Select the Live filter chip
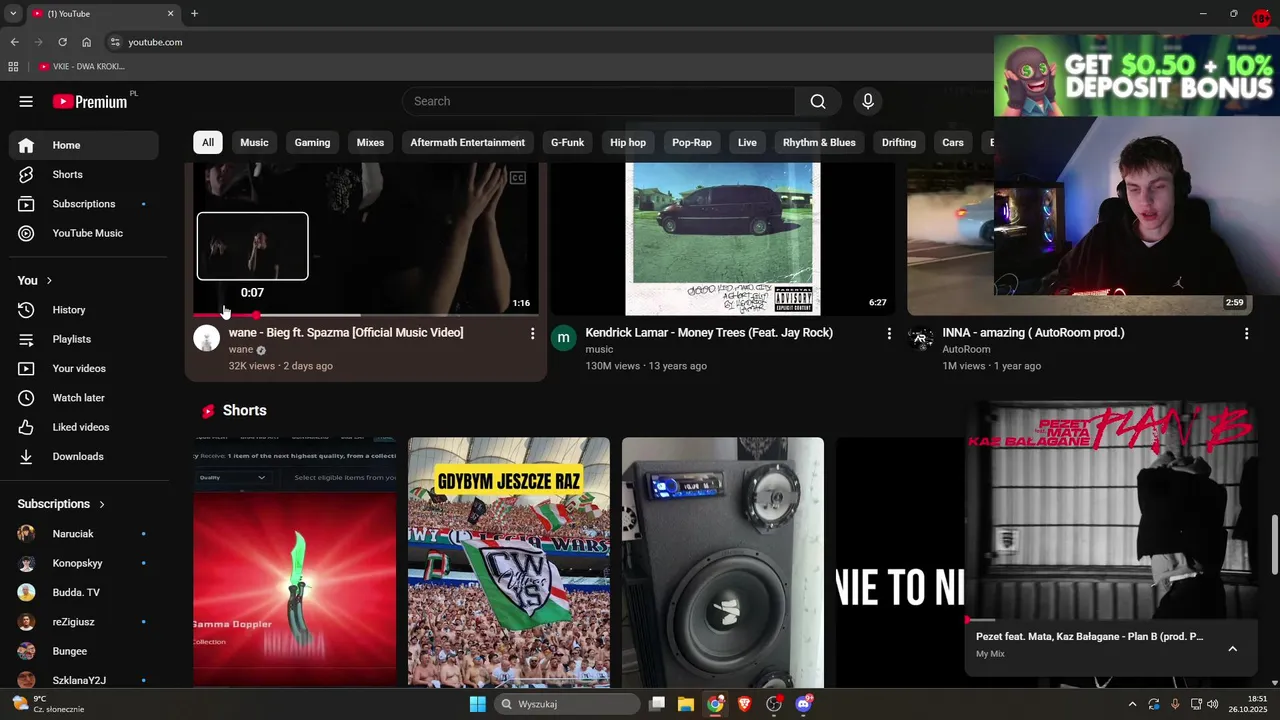 point(747,143)
